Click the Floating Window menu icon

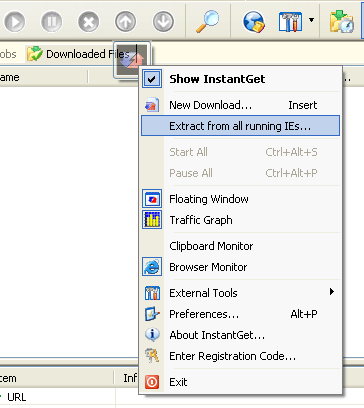(152, 199)
